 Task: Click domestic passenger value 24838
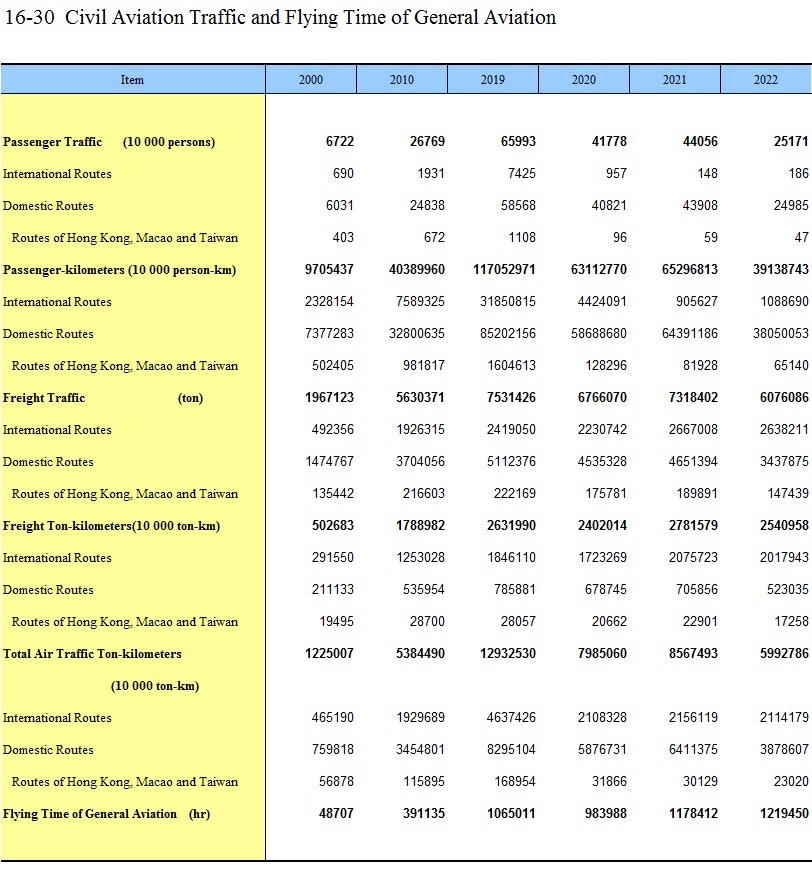427,205
